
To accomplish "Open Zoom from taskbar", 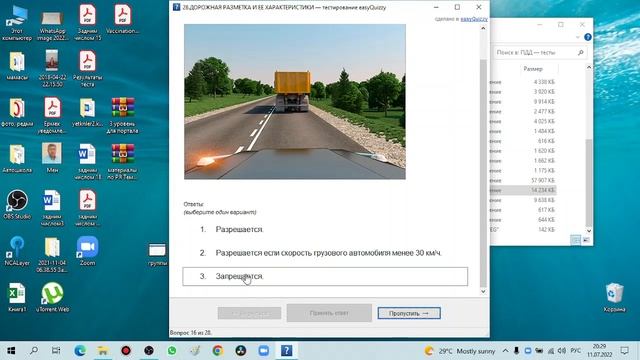I will point(264,351).
